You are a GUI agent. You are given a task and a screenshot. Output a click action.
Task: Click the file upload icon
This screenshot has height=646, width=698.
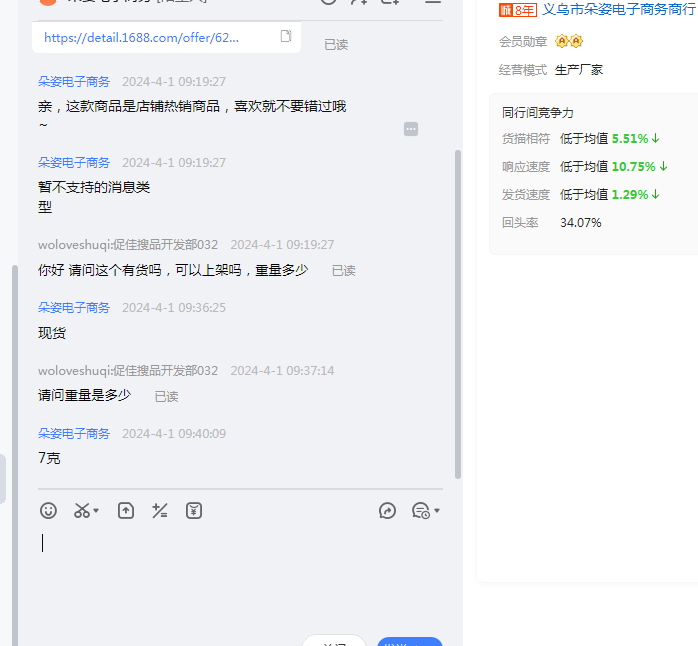pyautogui.click(x=126, y=511)
